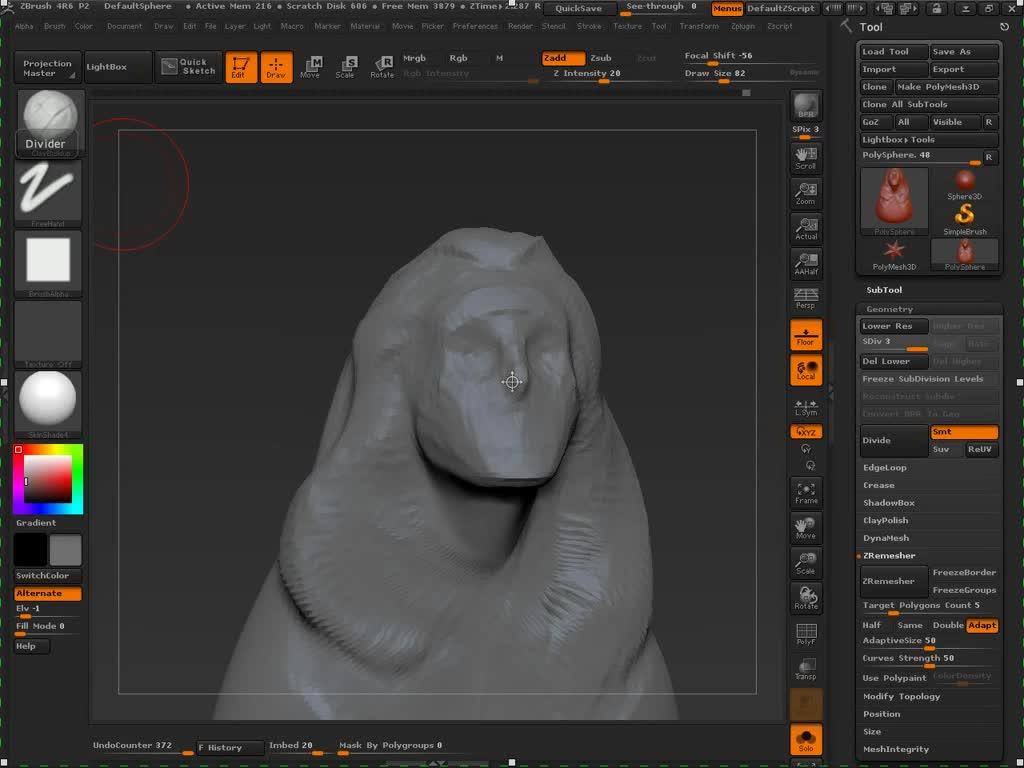Screen dimensions: 1024x768
Task: Expand the ClayPolish section
Action: coord(886,520)
